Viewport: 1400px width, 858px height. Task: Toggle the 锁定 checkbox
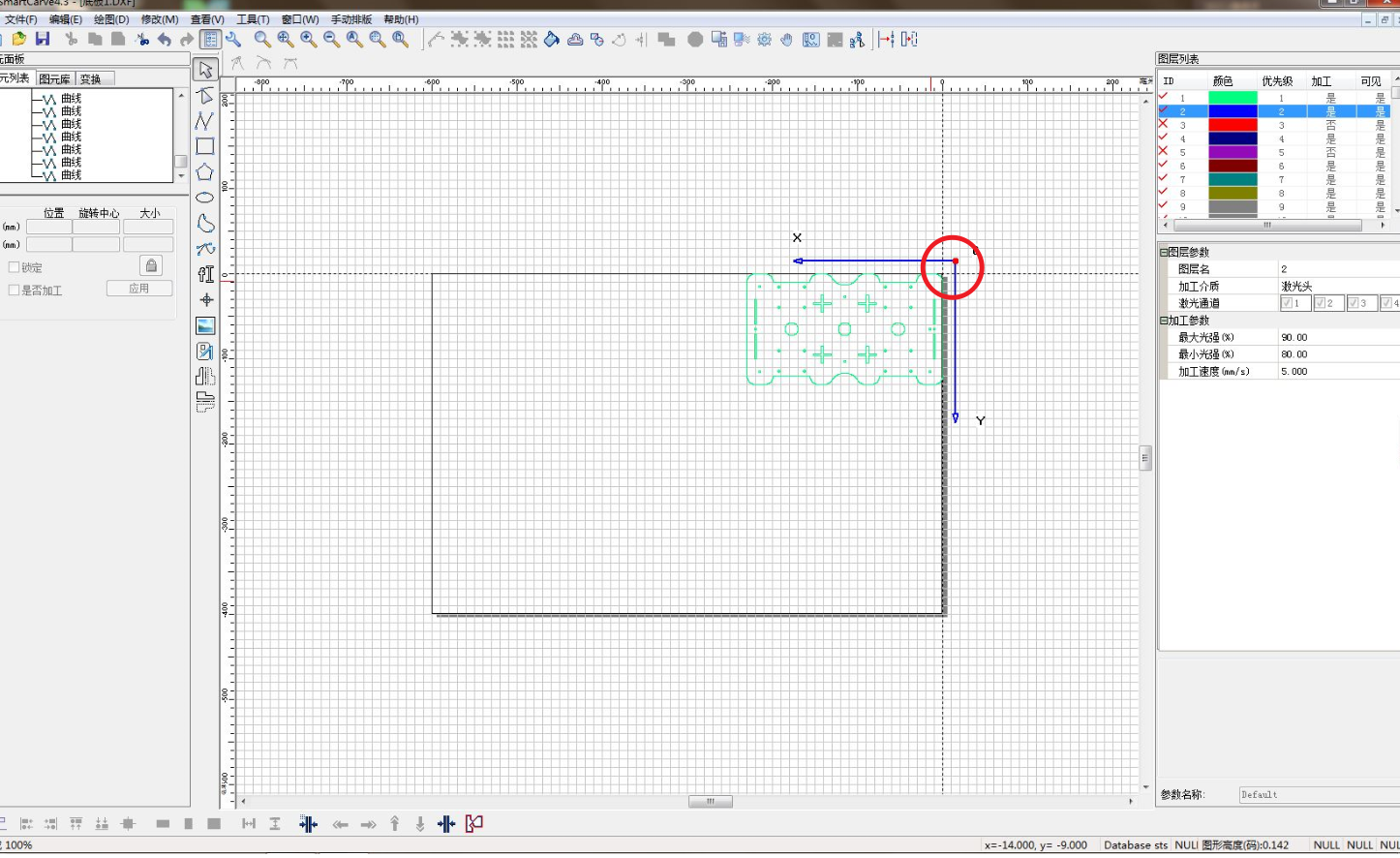pos(14,267)
